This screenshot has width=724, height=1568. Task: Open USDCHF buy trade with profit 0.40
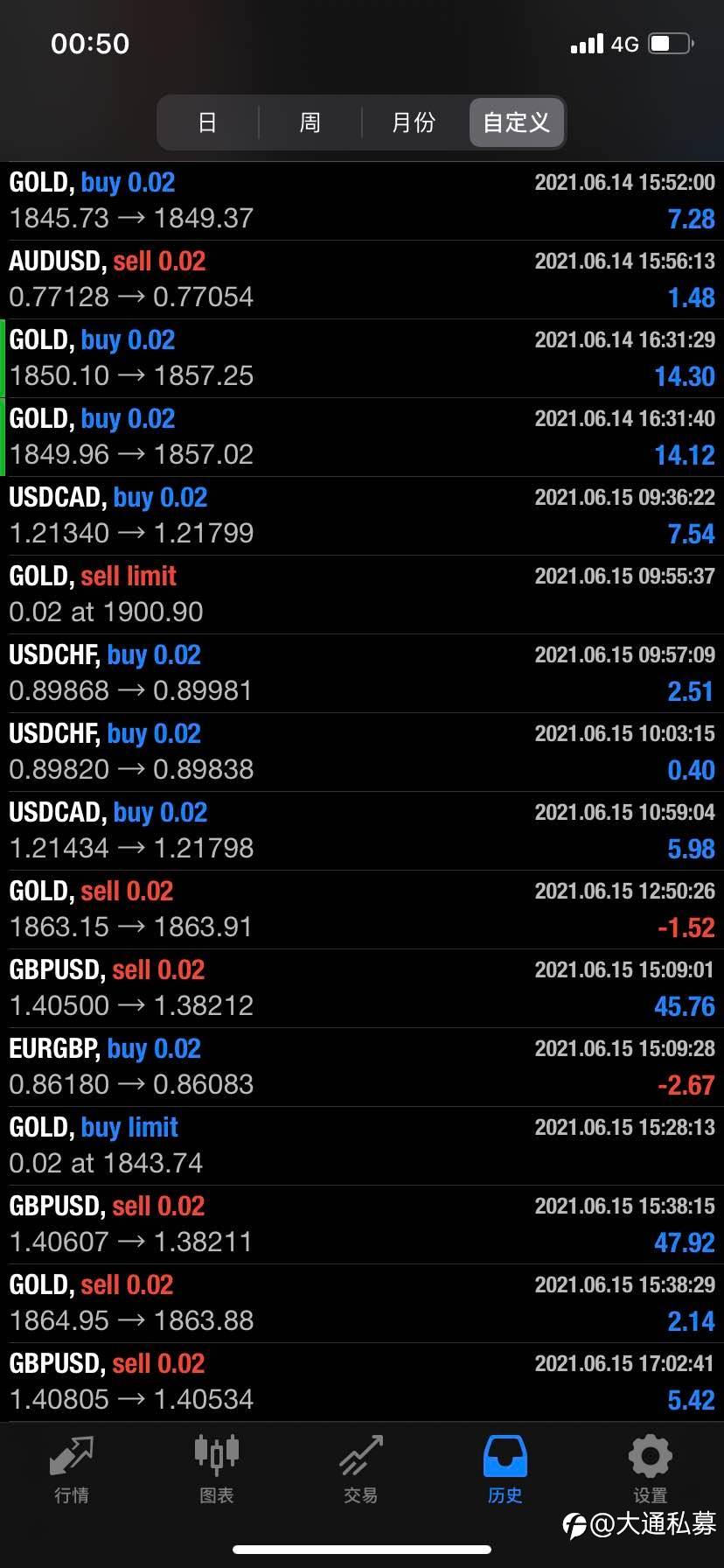point(362,752)
